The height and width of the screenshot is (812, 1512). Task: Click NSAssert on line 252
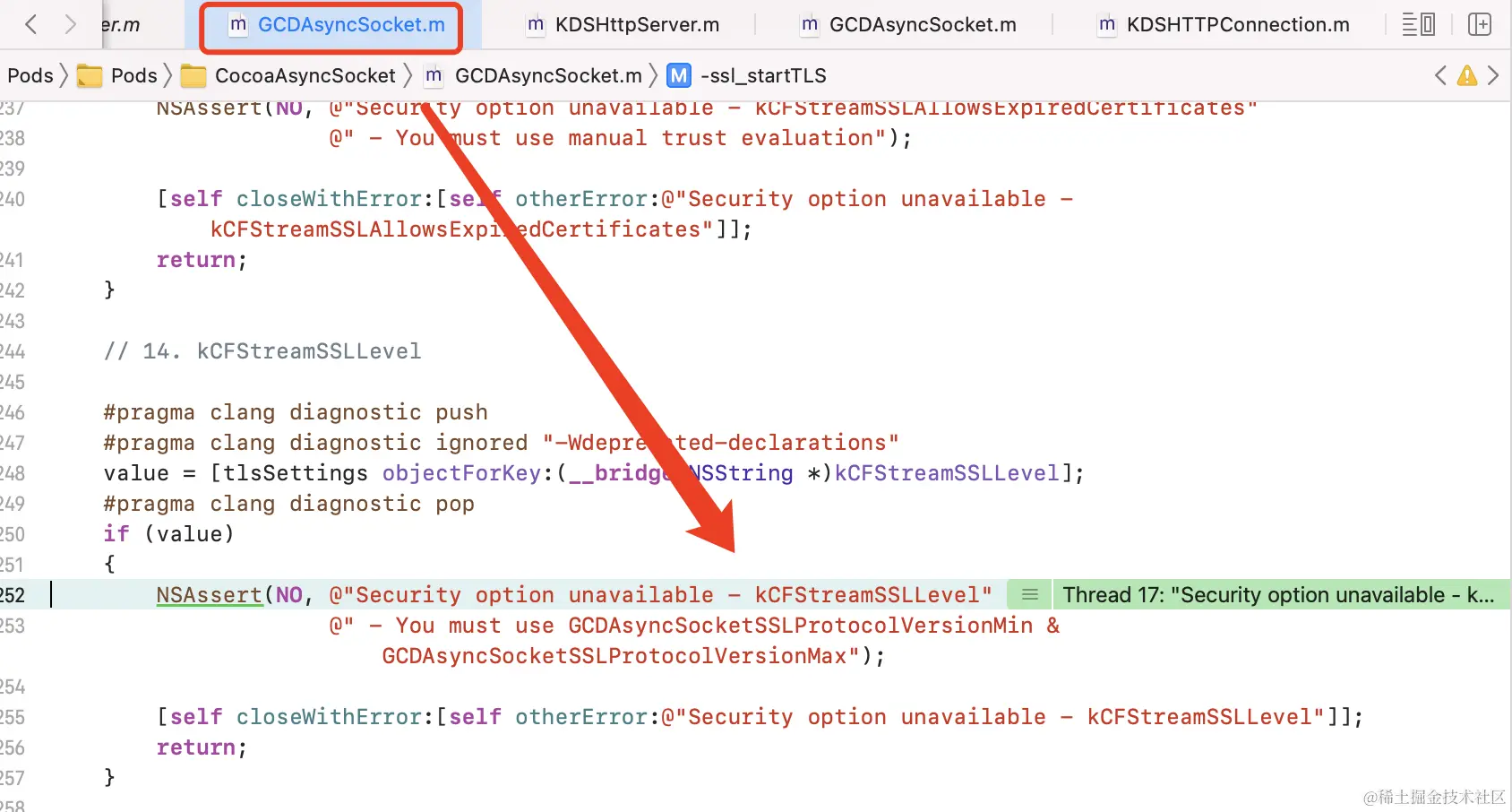point(210,595)
